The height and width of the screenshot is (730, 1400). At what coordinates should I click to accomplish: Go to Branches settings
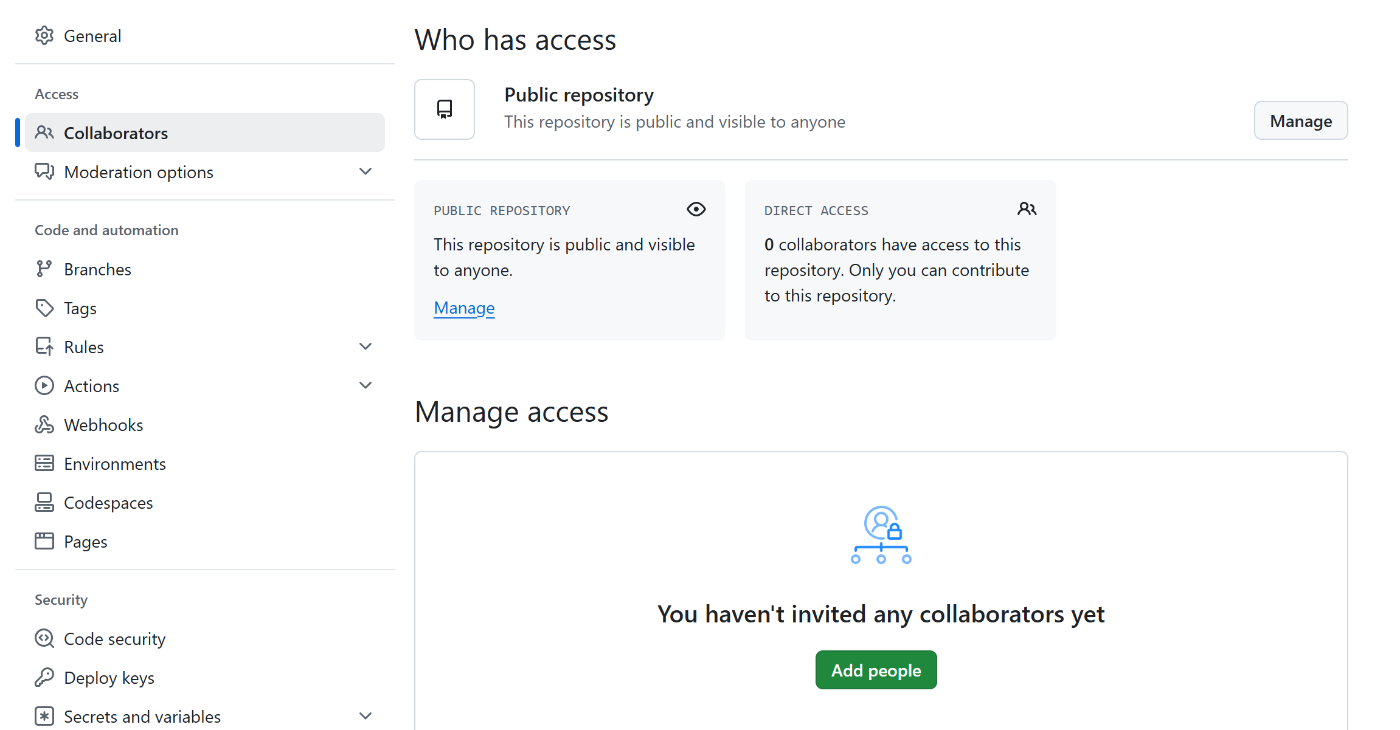tap(205, 269)
